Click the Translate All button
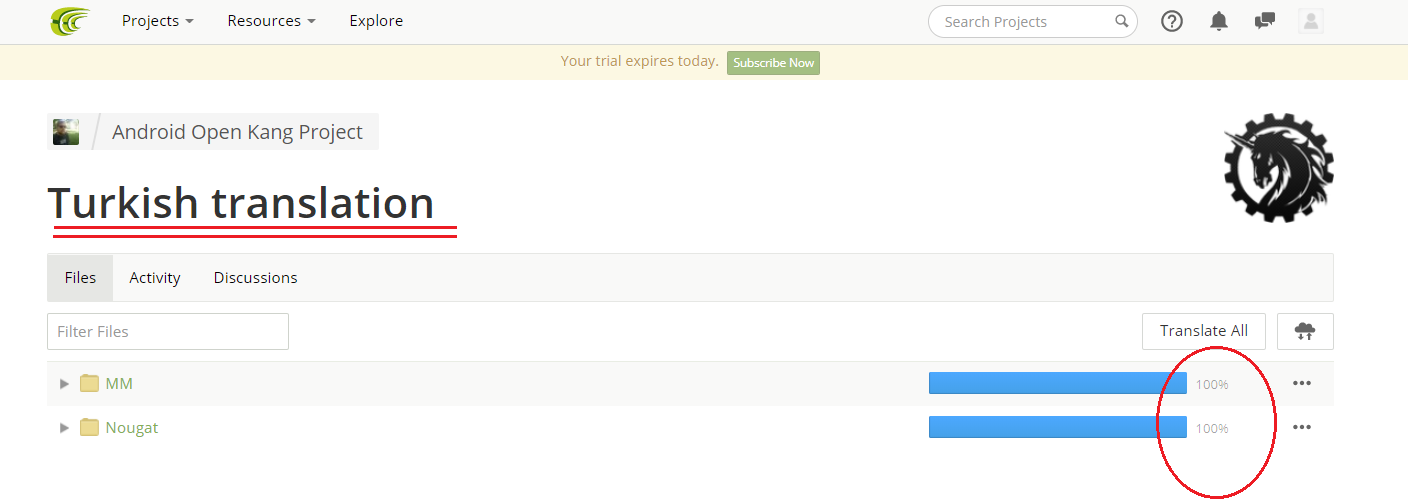 pos(1204,331)
